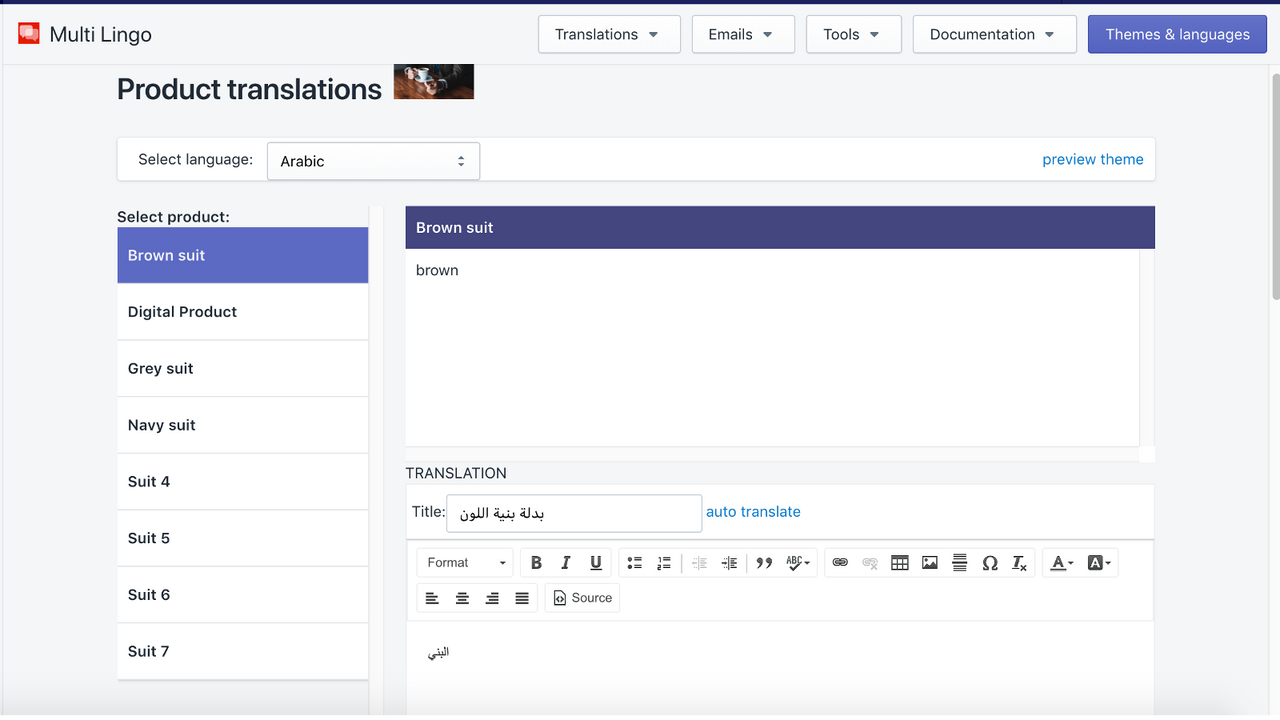The width and height of the screenshot is (1280, 720).
Task: Click into the Arabic translation editor body
Action: (x=780, y=668)
